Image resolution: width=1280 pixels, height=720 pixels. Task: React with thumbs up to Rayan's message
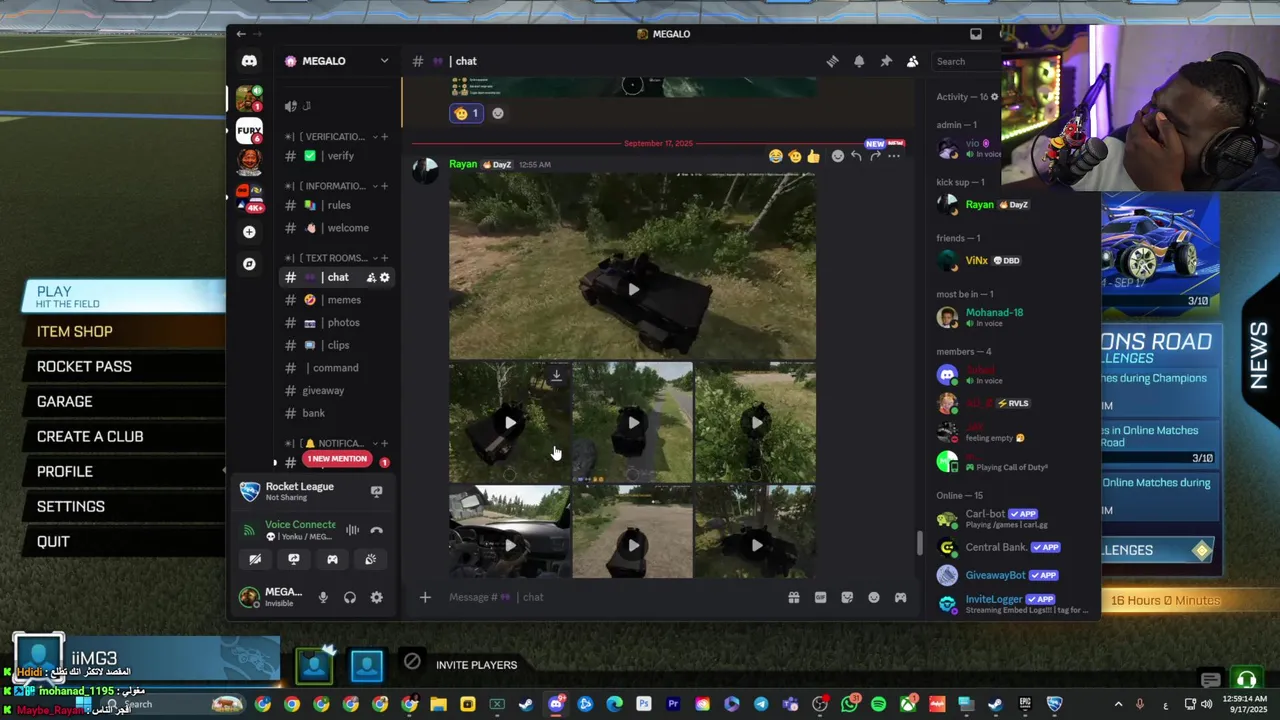tap(813, 156)
